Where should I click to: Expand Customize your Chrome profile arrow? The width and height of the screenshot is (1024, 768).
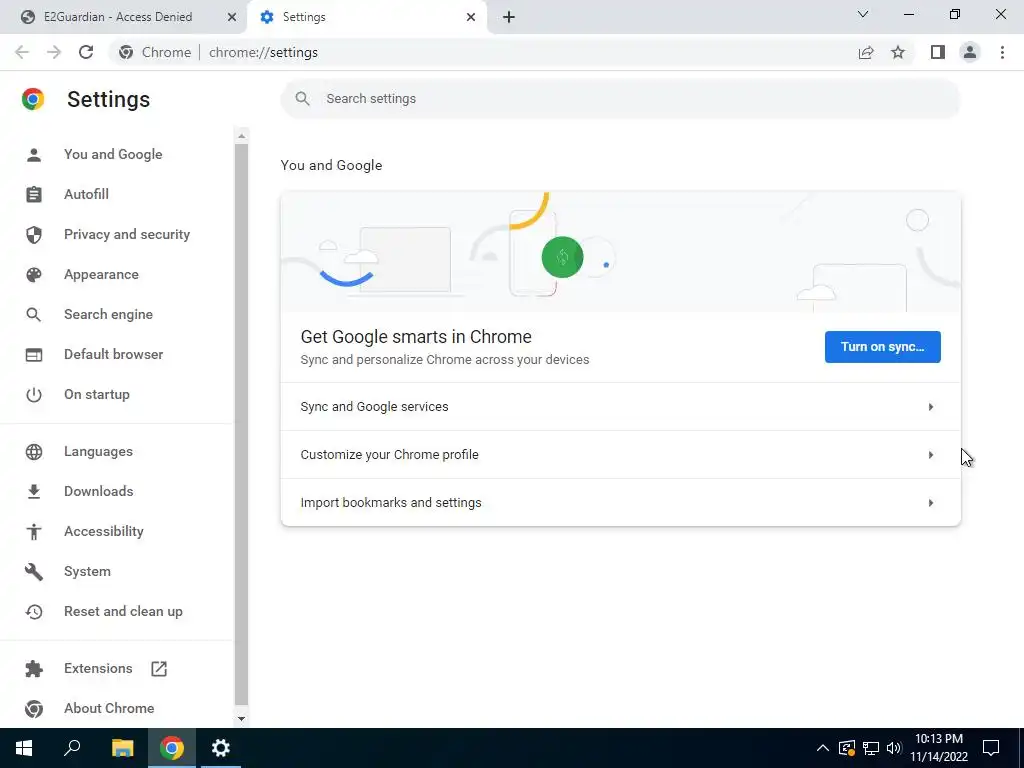click(931, 455)
